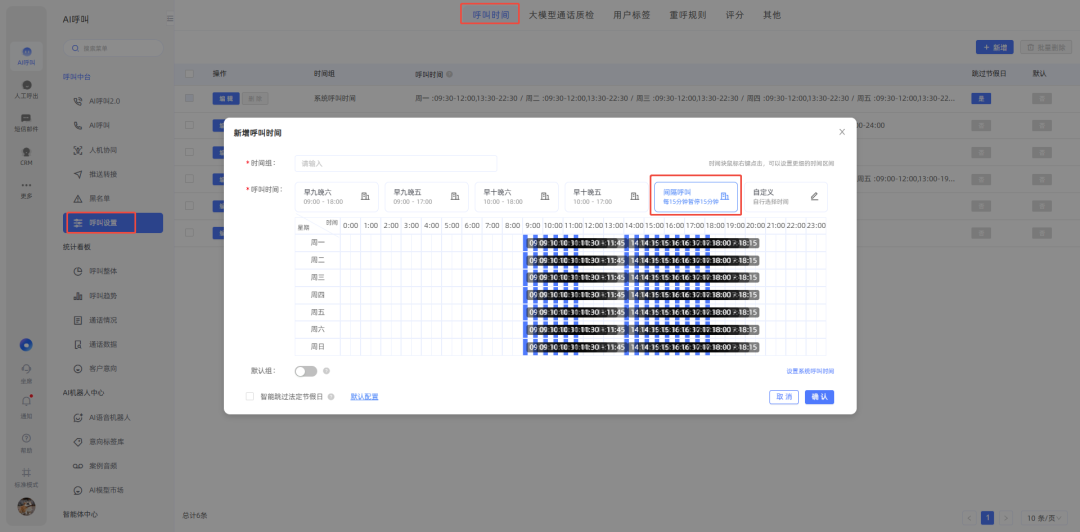Open AI呼叫2.0 in sidebar menu
Image resolution: width=1080 pixels, height=532 pixels.
tap(105, 101)
